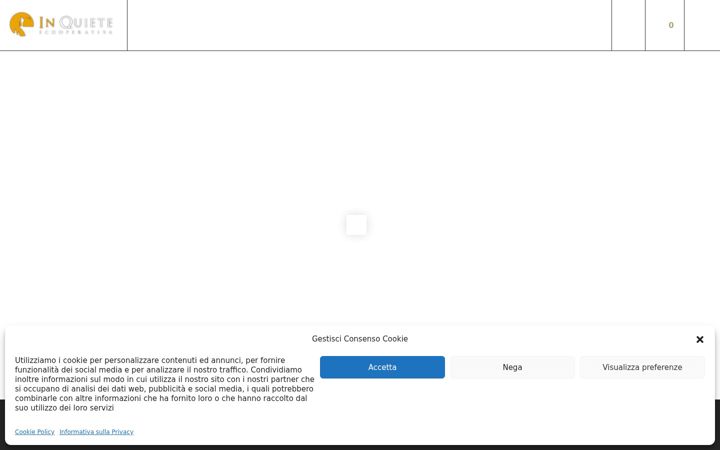Accept cookies with the Accetta button
The image size is (720, 450).
tap(382, 367)
